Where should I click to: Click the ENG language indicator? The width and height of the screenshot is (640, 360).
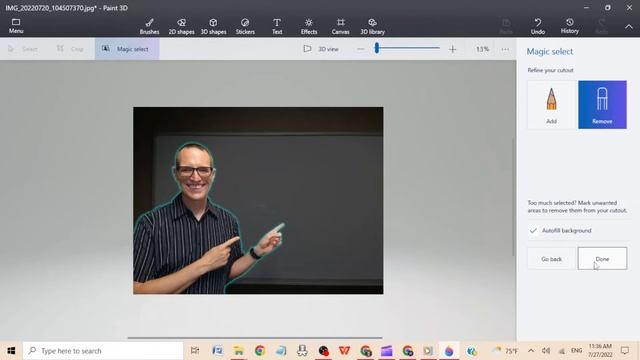click(576, 351)
